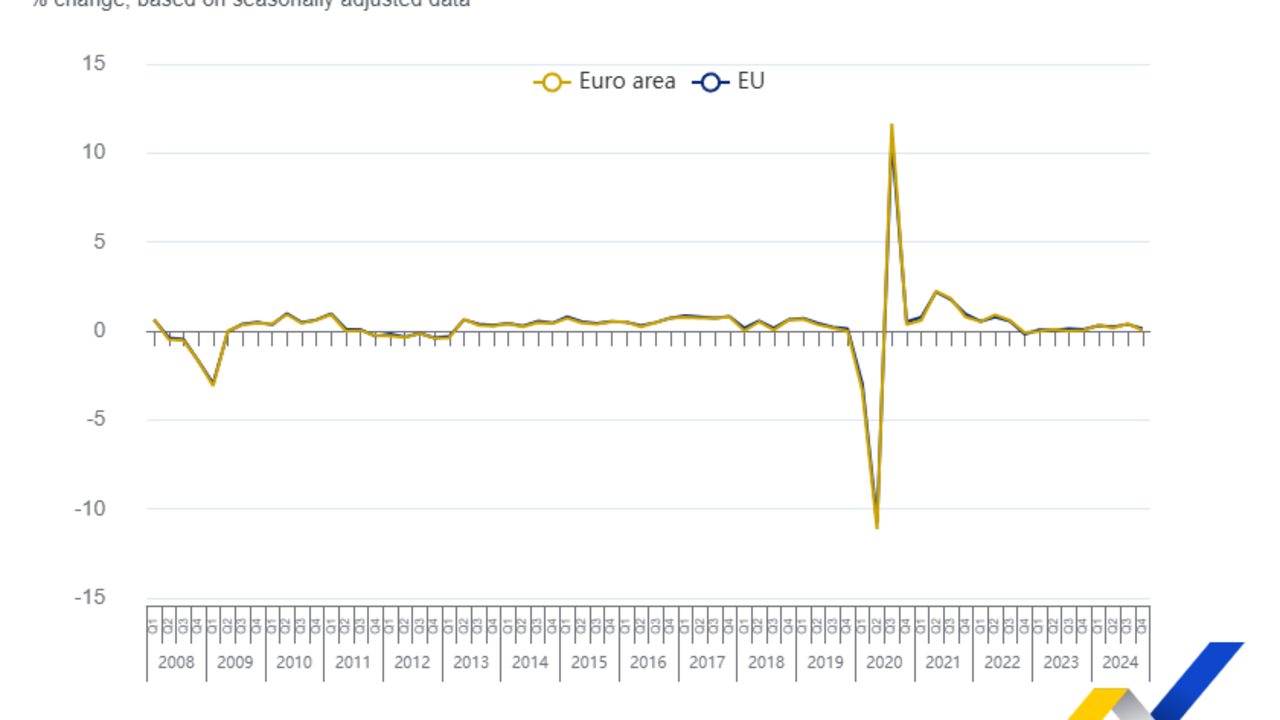Toggle the EU legend series

(x=750, y=82)
